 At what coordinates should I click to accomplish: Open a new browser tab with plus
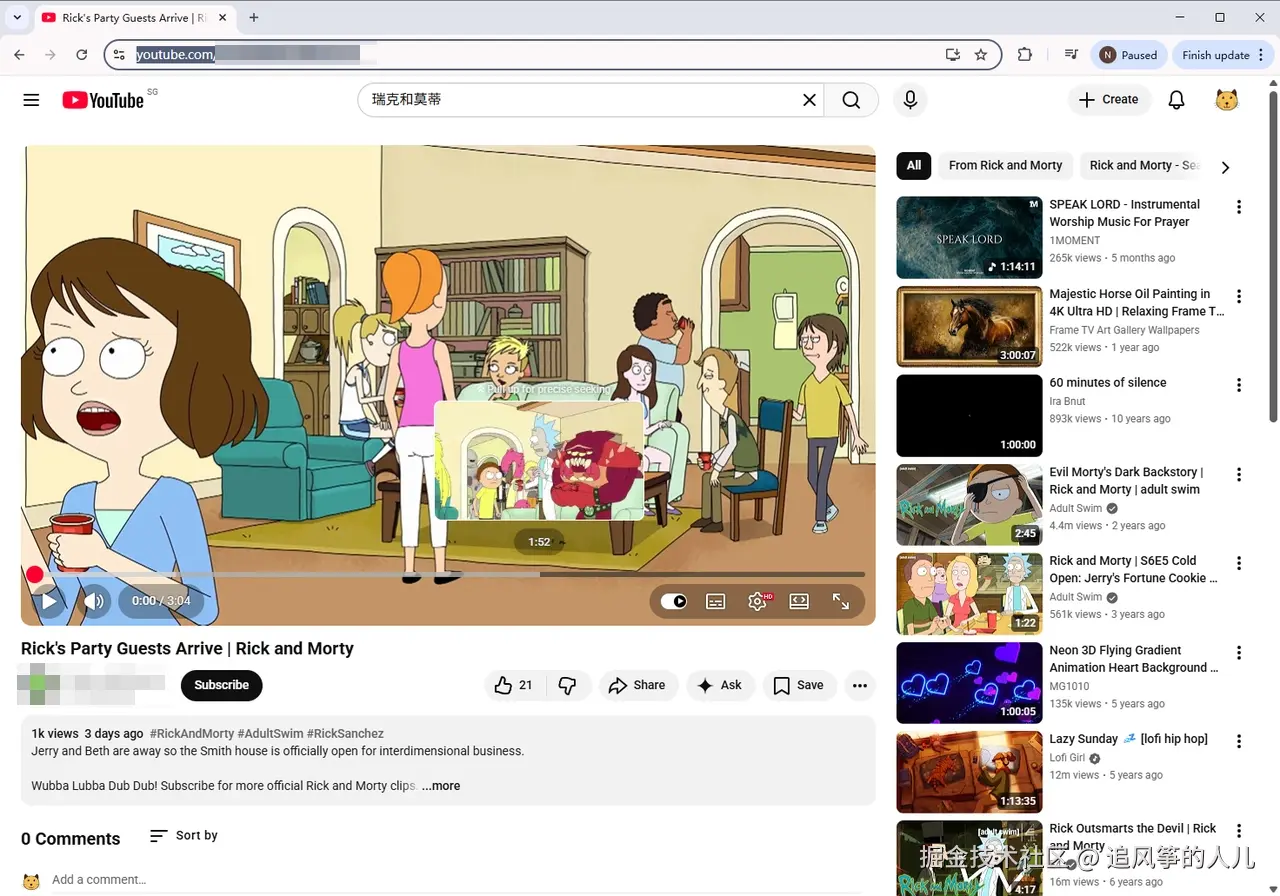[x=254, y=17]
